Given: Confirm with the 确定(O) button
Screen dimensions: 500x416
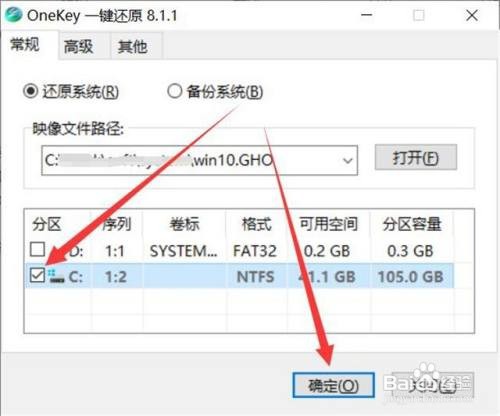Looking at the screenshot, I should [x=334, y=385].
